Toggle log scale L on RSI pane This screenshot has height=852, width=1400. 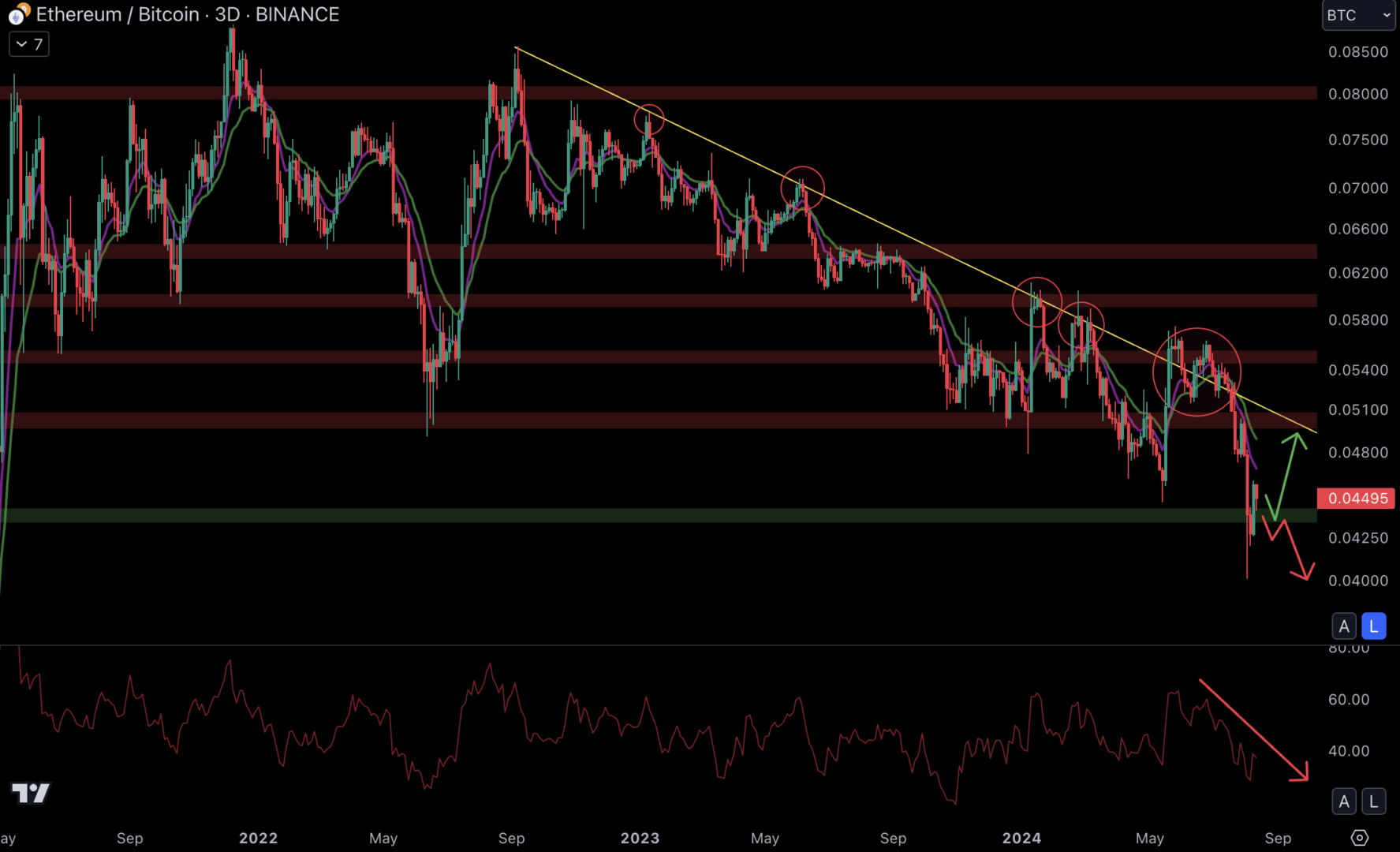click(1373, 802)
